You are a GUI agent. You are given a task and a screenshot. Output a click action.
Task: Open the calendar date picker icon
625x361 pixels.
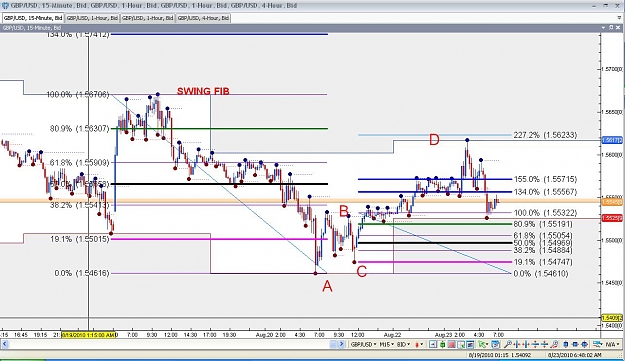(x=495, y=344)
